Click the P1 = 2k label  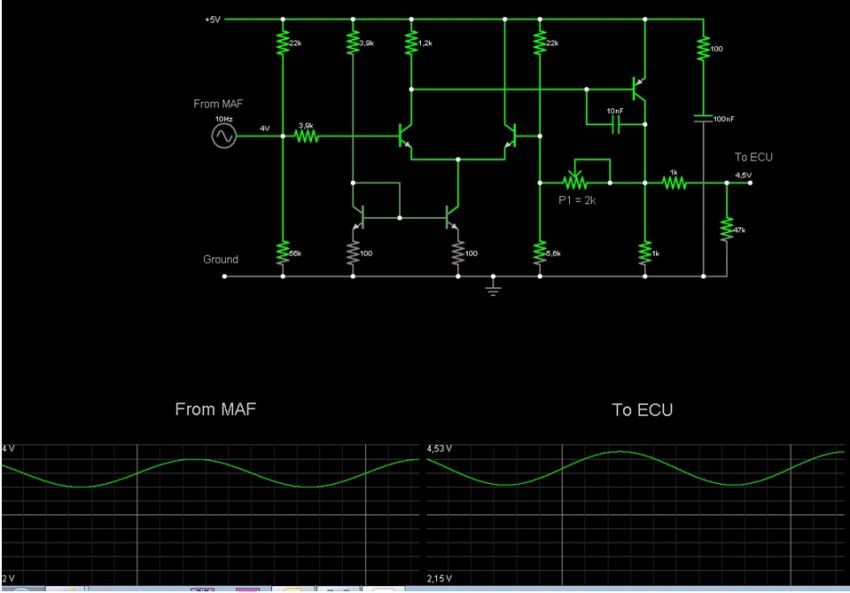(577, 200)
